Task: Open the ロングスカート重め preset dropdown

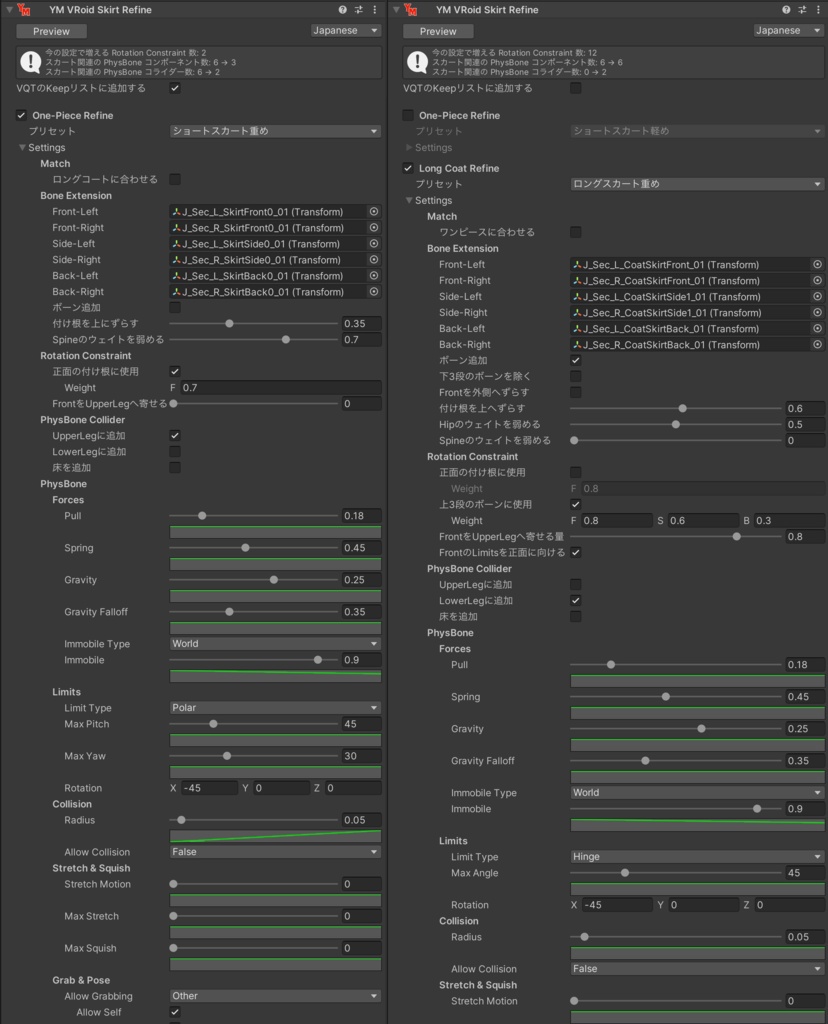Action: (697, 184)
